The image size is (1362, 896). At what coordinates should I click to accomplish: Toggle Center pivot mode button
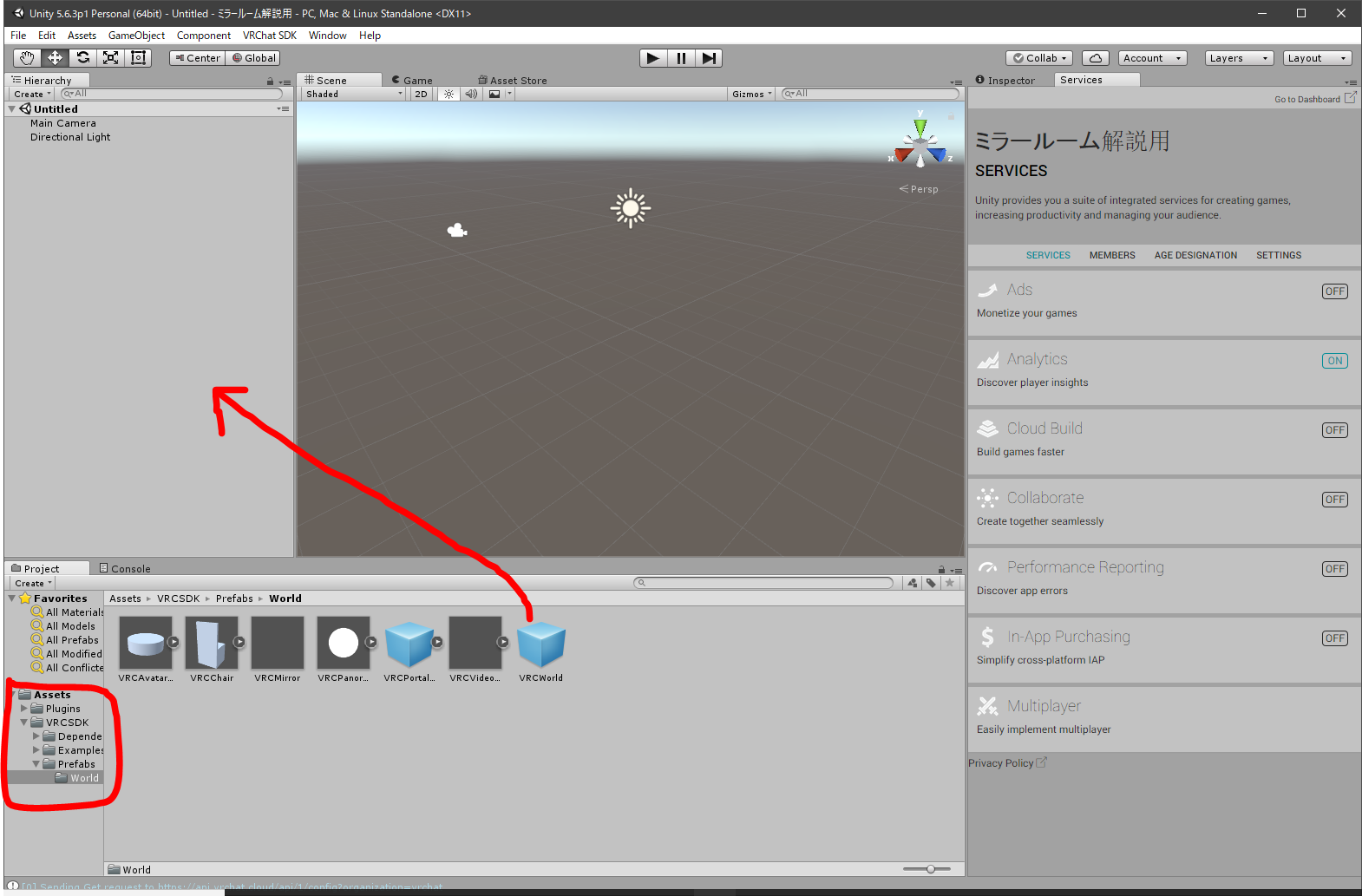197,58
